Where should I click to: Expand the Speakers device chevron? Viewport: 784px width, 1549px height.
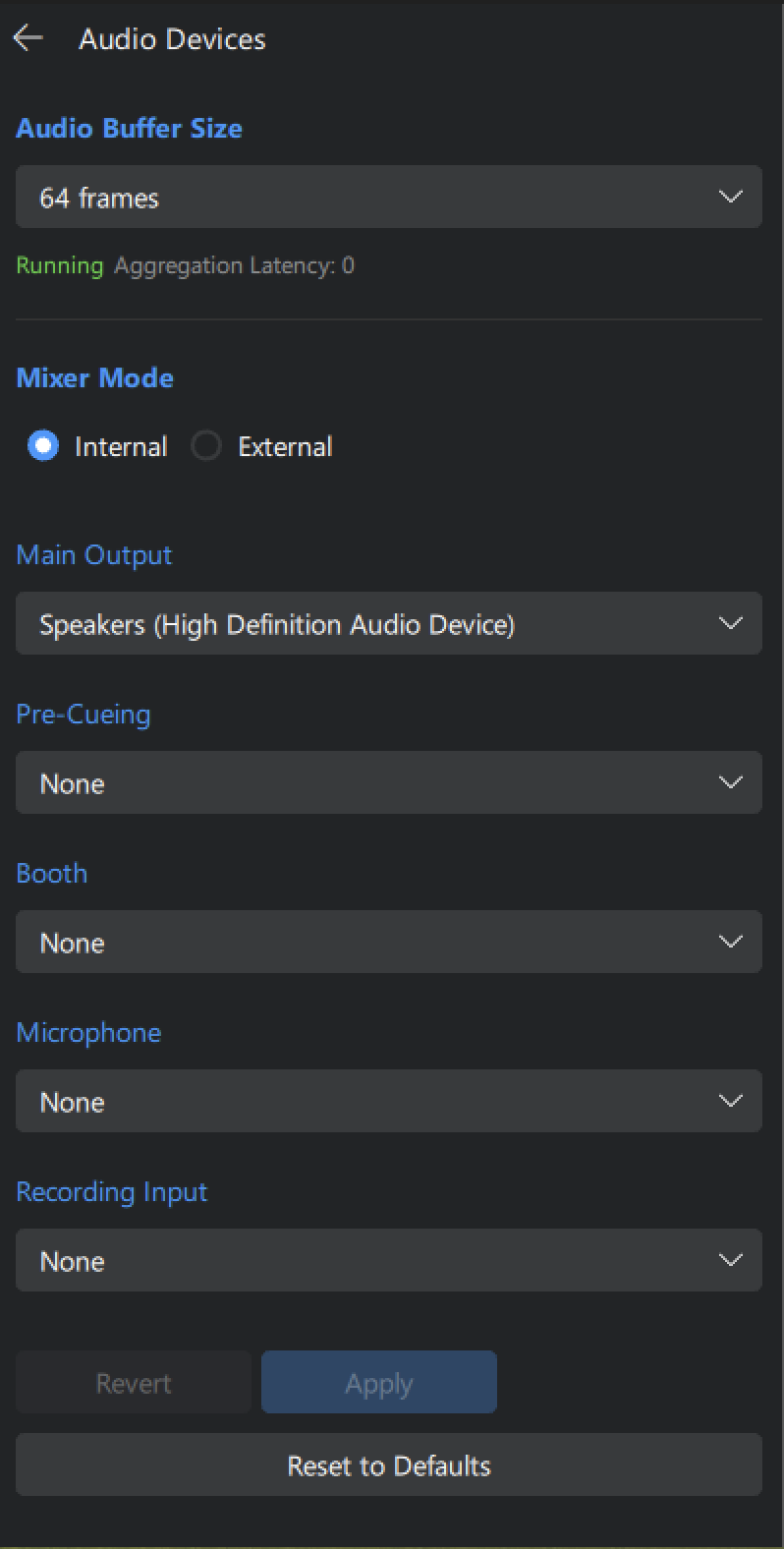point(730,623)
